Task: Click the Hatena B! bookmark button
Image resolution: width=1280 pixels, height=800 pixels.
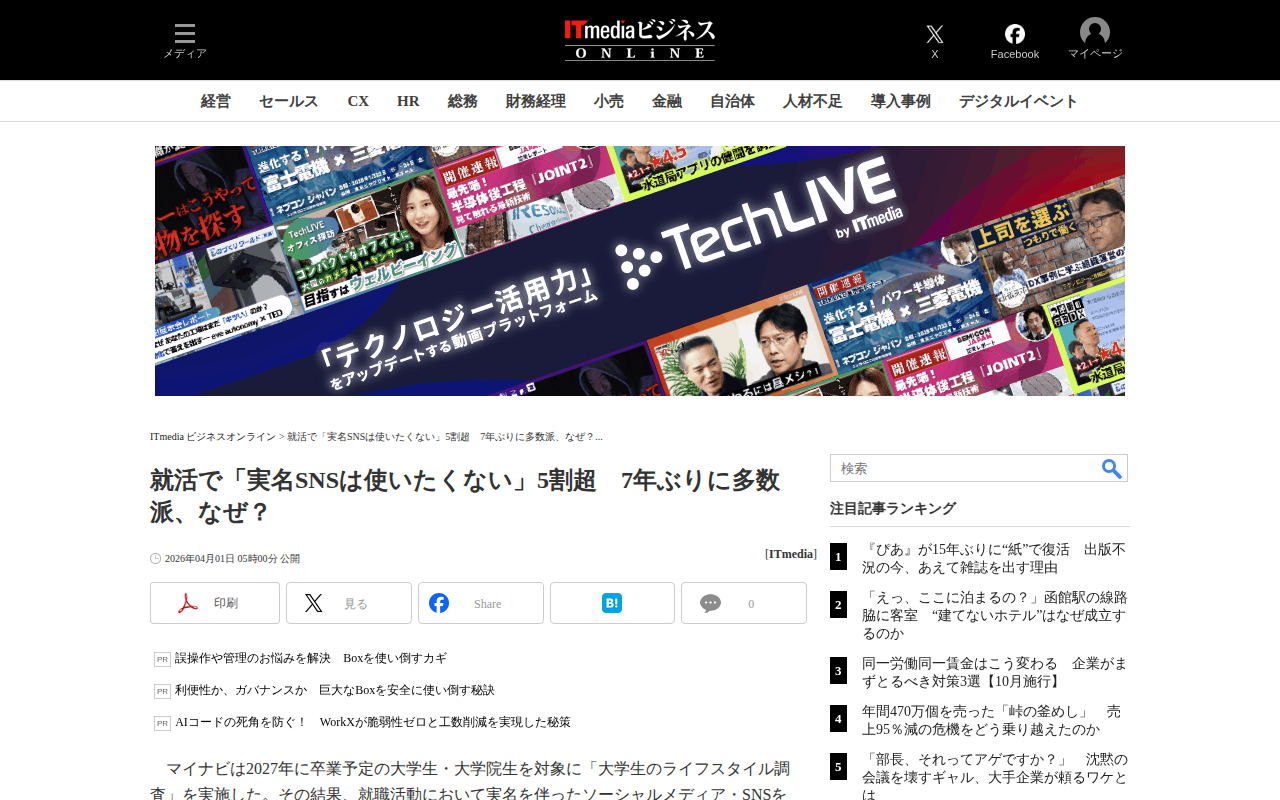Action: [612, 603]
